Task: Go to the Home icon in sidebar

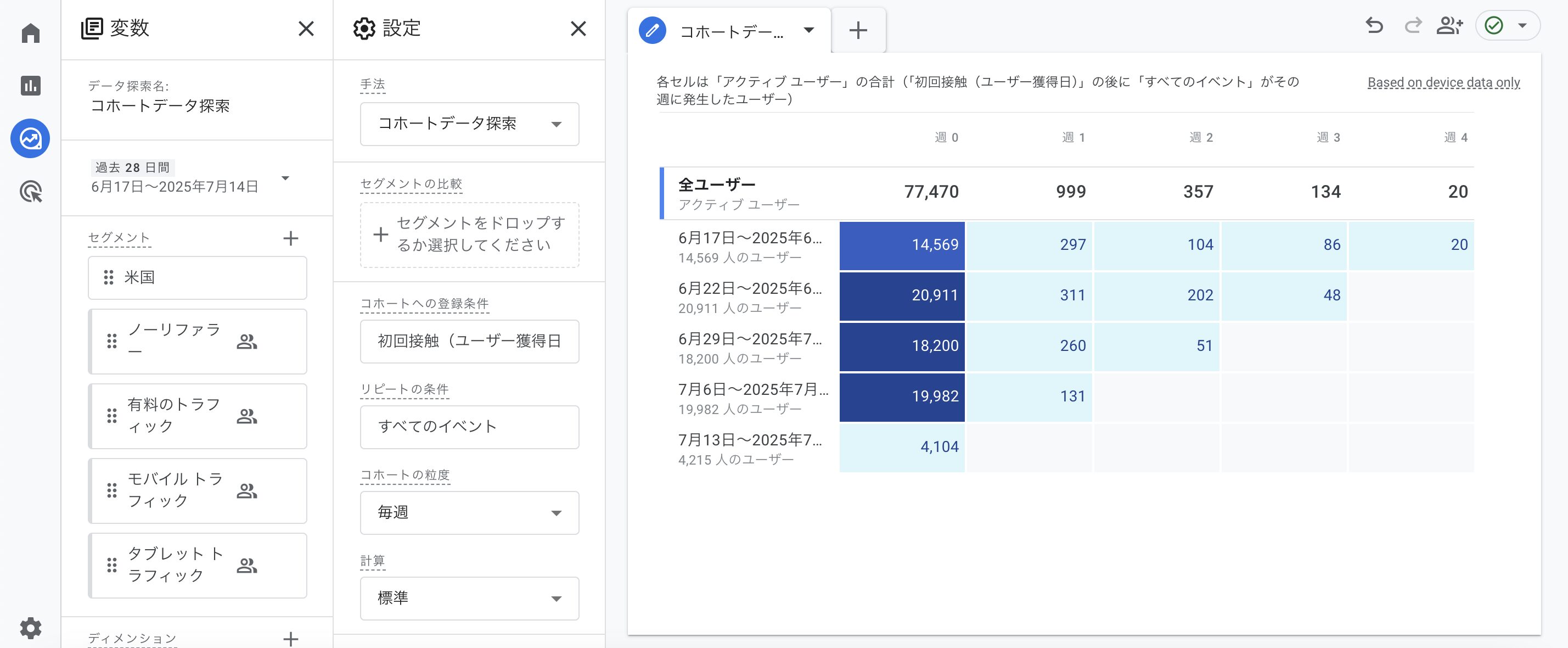Action: coord(30,33)
